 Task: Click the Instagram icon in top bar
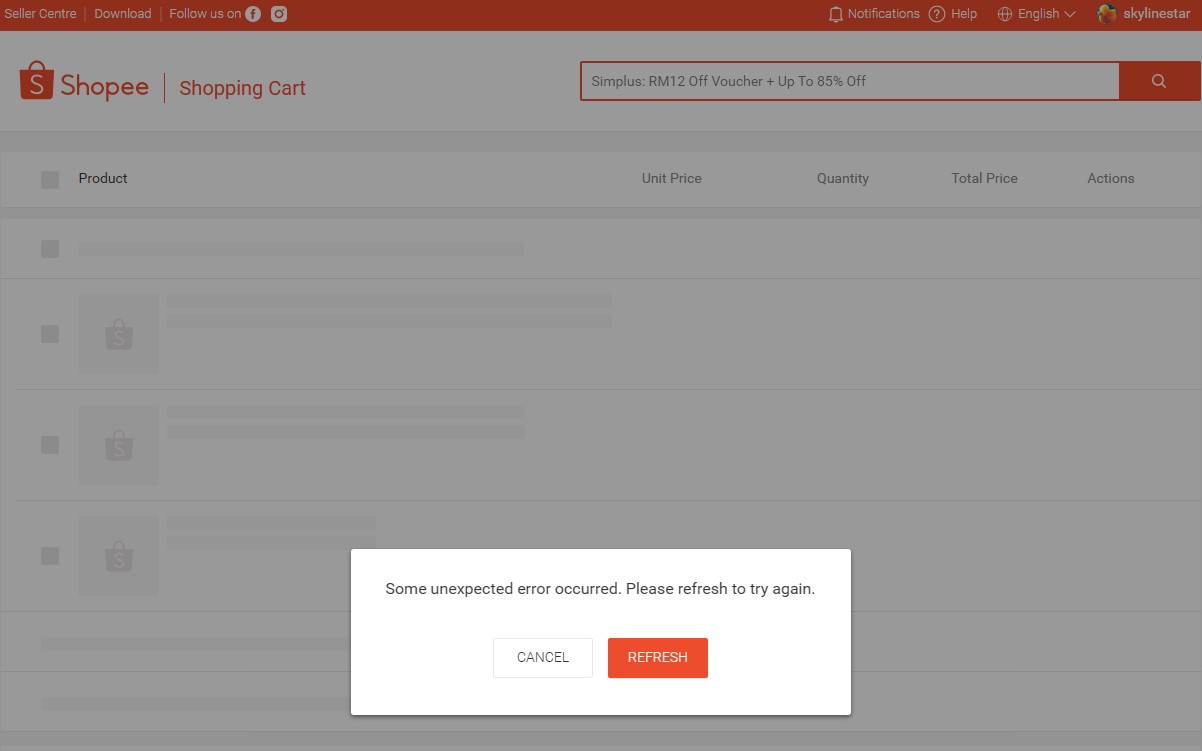[280, 14]
